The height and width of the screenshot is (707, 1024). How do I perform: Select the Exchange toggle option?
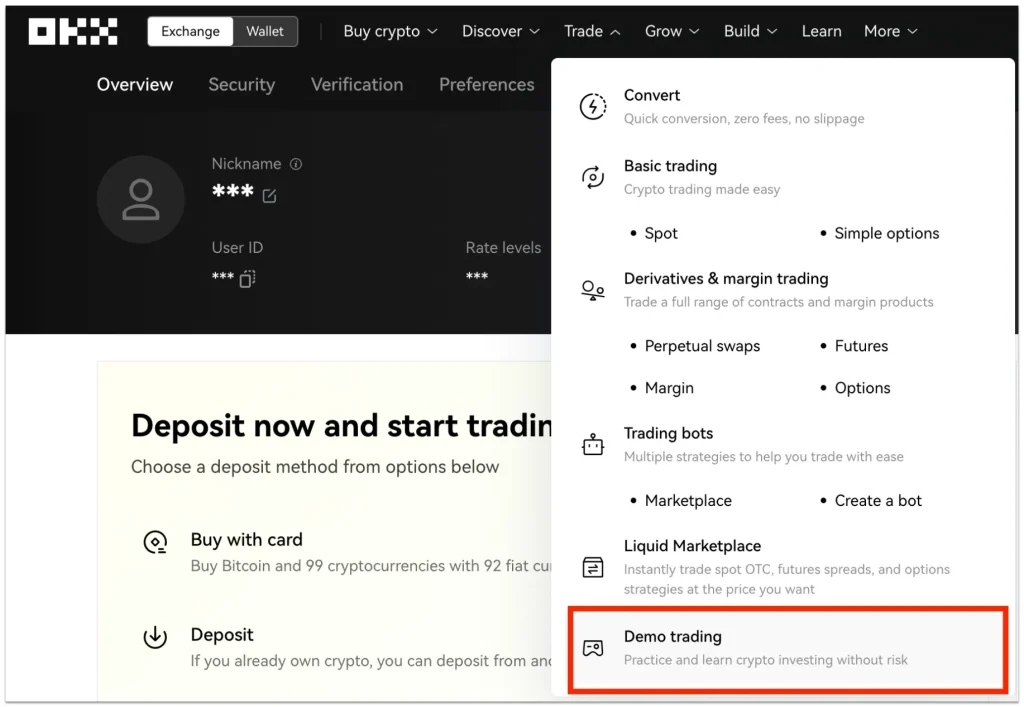(x=190, y=31)
